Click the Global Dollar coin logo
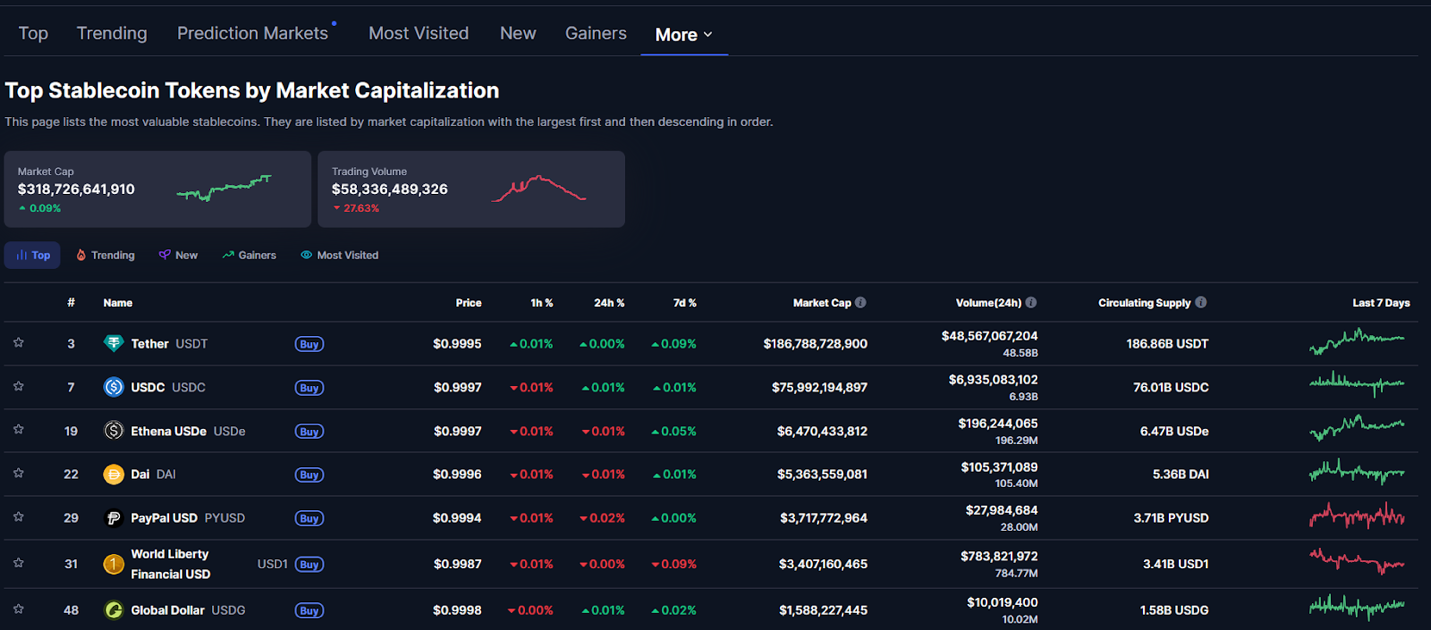1431x630 pixels. (113, 610)
